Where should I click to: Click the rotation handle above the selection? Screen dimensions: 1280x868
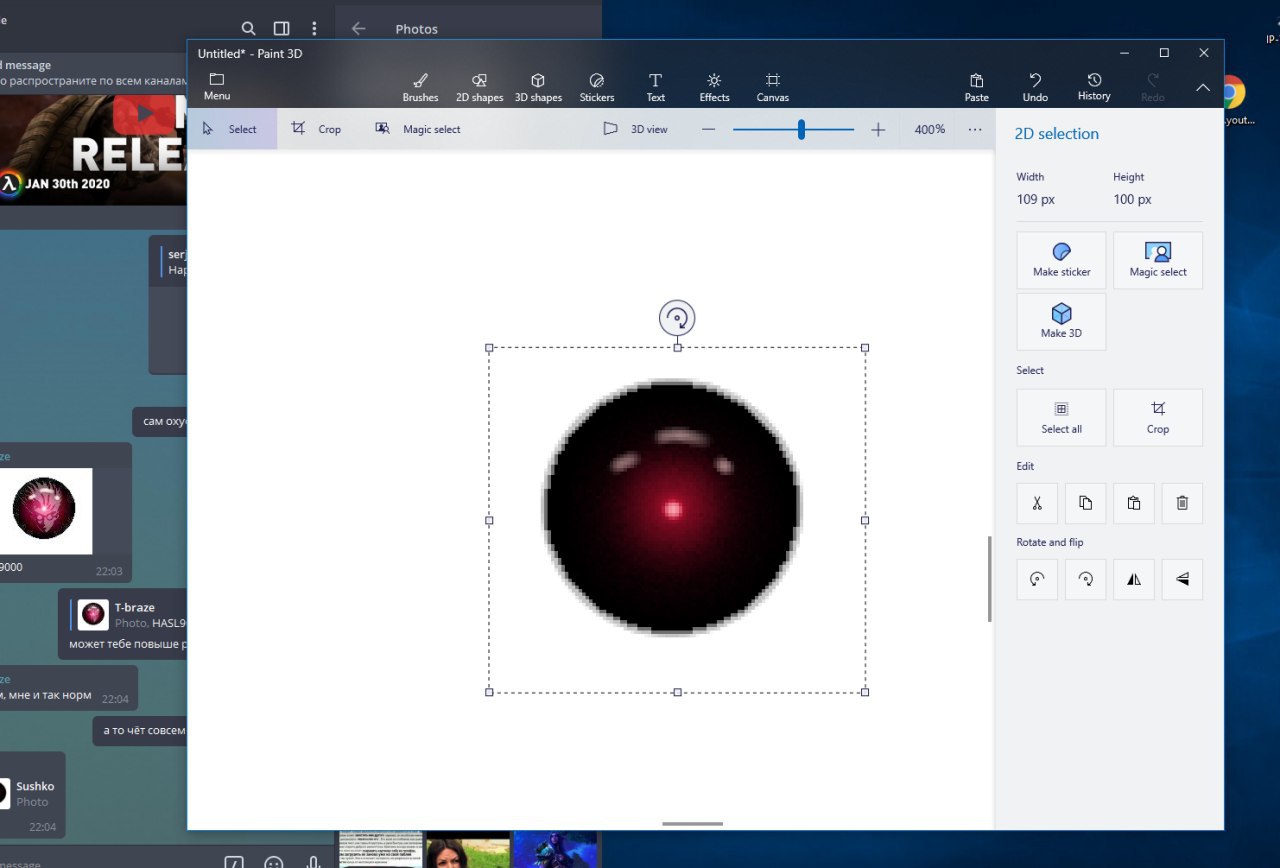(677, 319)
